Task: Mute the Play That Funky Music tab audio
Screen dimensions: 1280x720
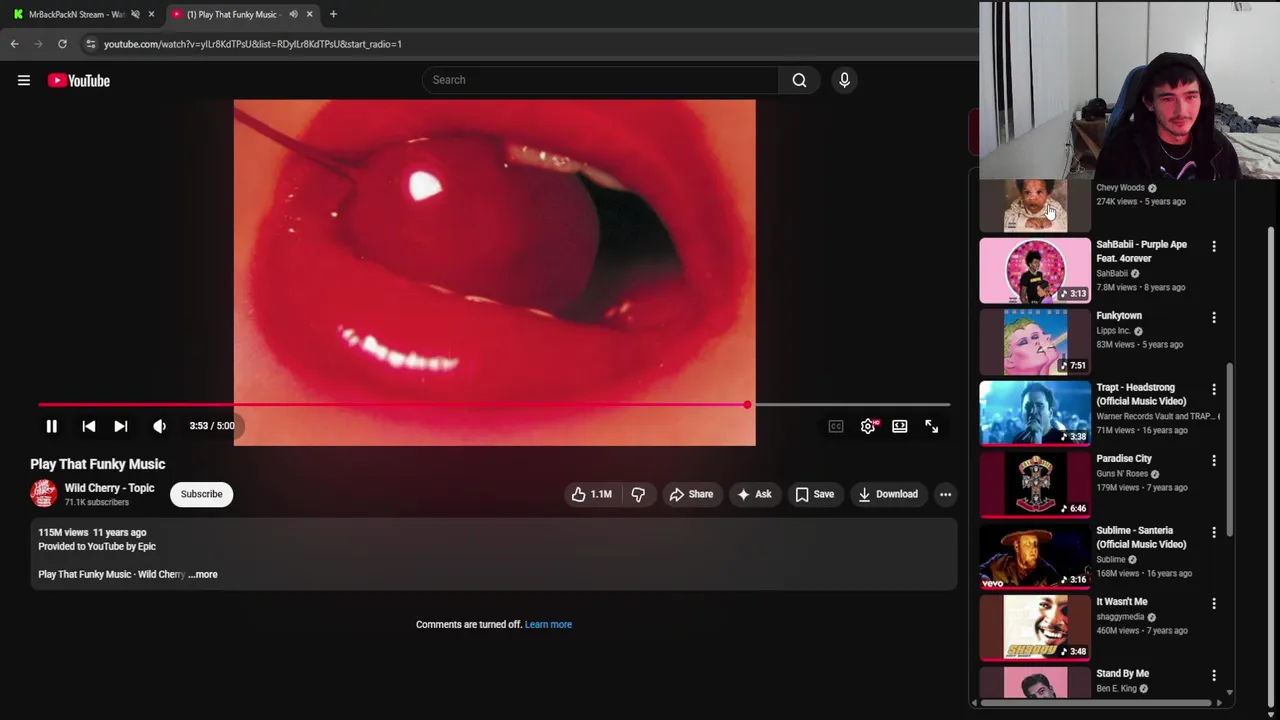Action: pyautogui.click(x=293, y=14)
